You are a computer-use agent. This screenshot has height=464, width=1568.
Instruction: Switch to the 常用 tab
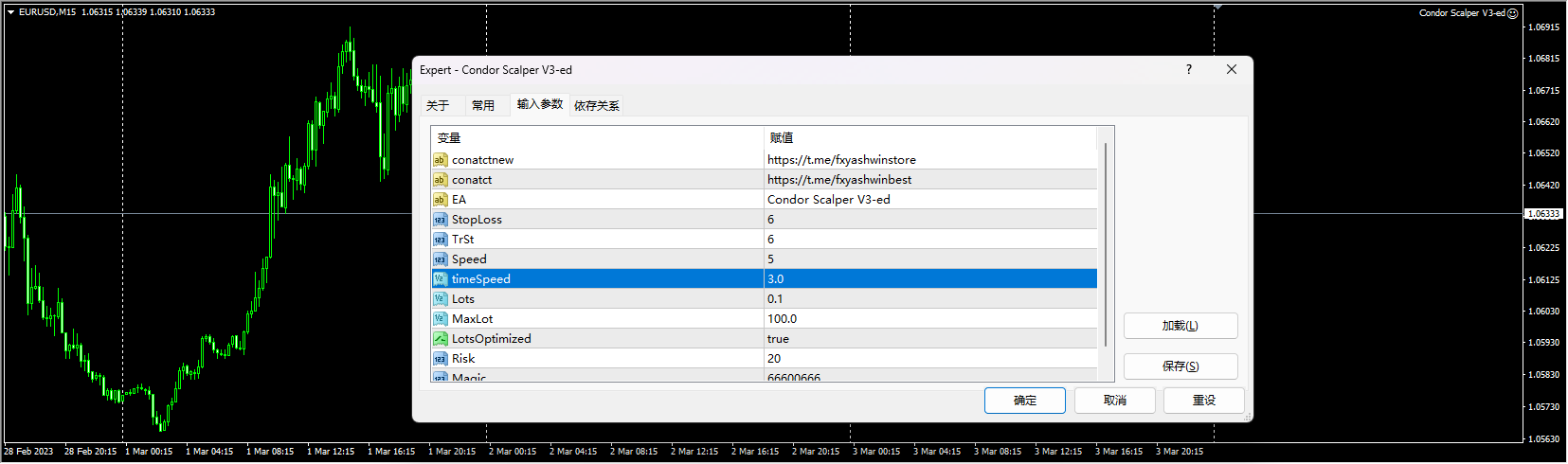(483, 105)
